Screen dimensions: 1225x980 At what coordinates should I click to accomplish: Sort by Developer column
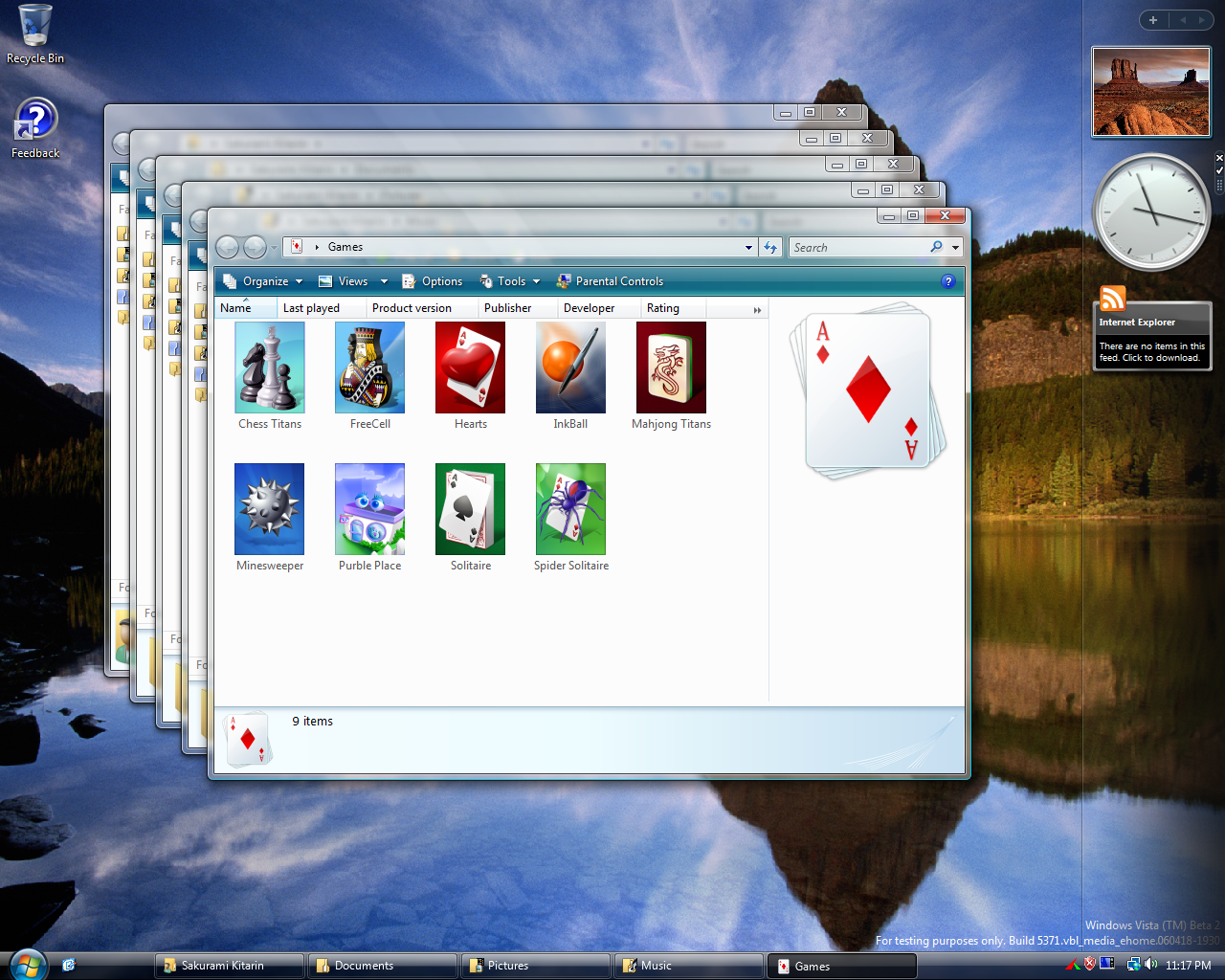pos(599,308)
